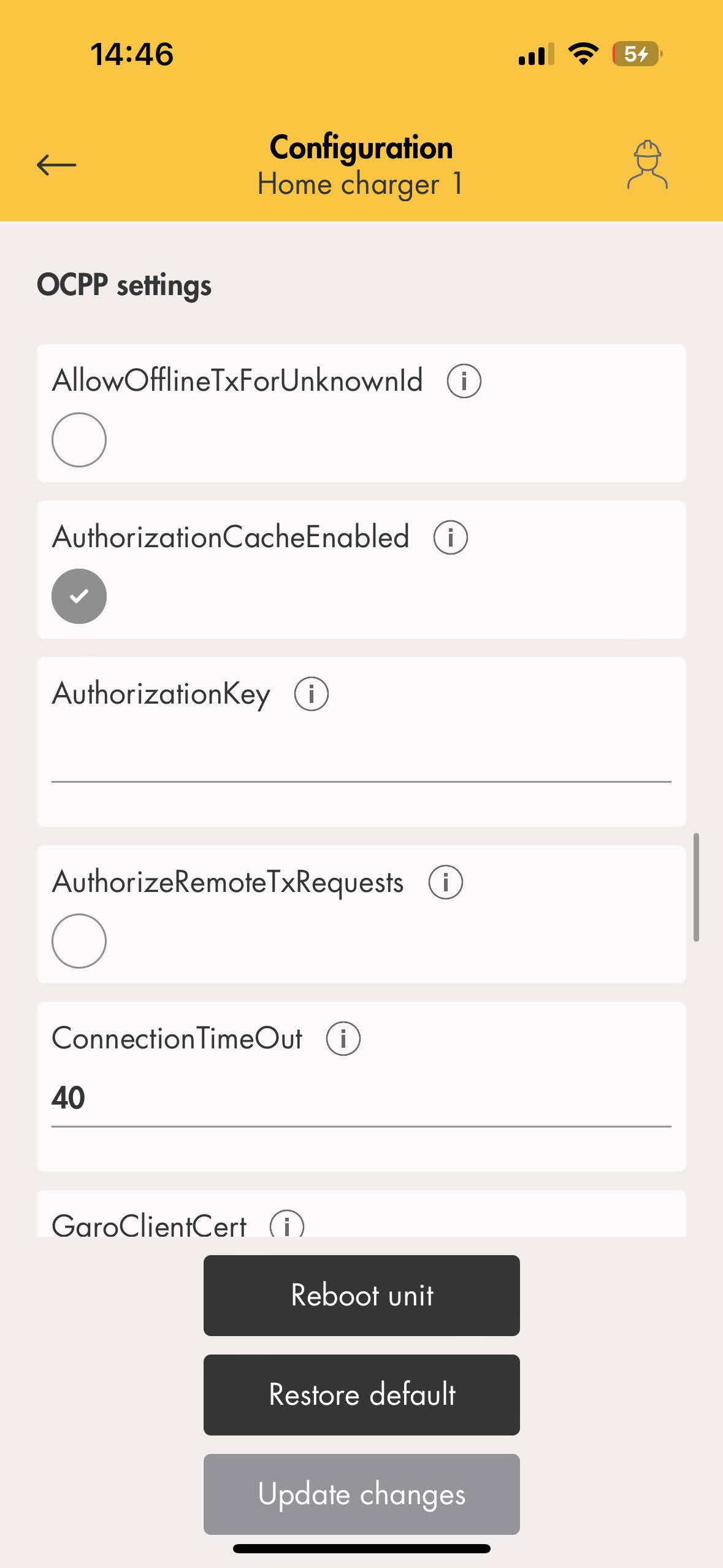Tap the clock showing 14:46
The image size is (723, 1568).
[132, 54]
